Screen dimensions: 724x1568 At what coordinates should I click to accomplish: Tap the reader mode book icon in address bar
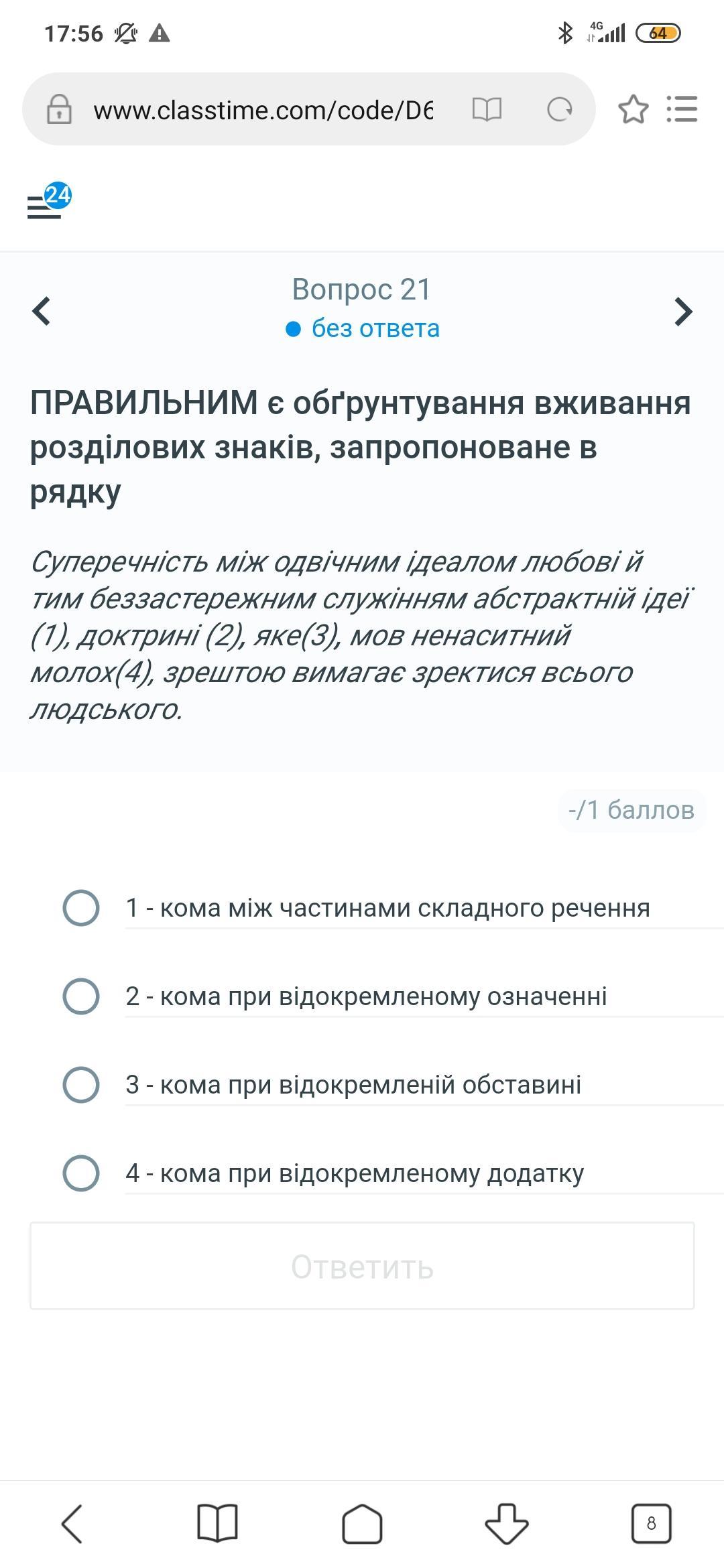pos(487,109)
